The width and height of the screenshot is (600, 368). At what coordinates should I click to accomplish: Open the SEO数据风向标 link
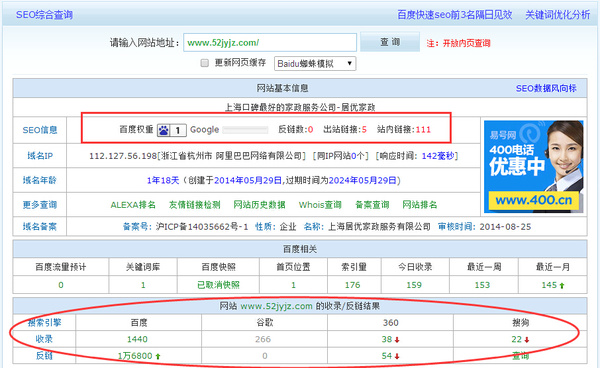[x=546, y=88]
